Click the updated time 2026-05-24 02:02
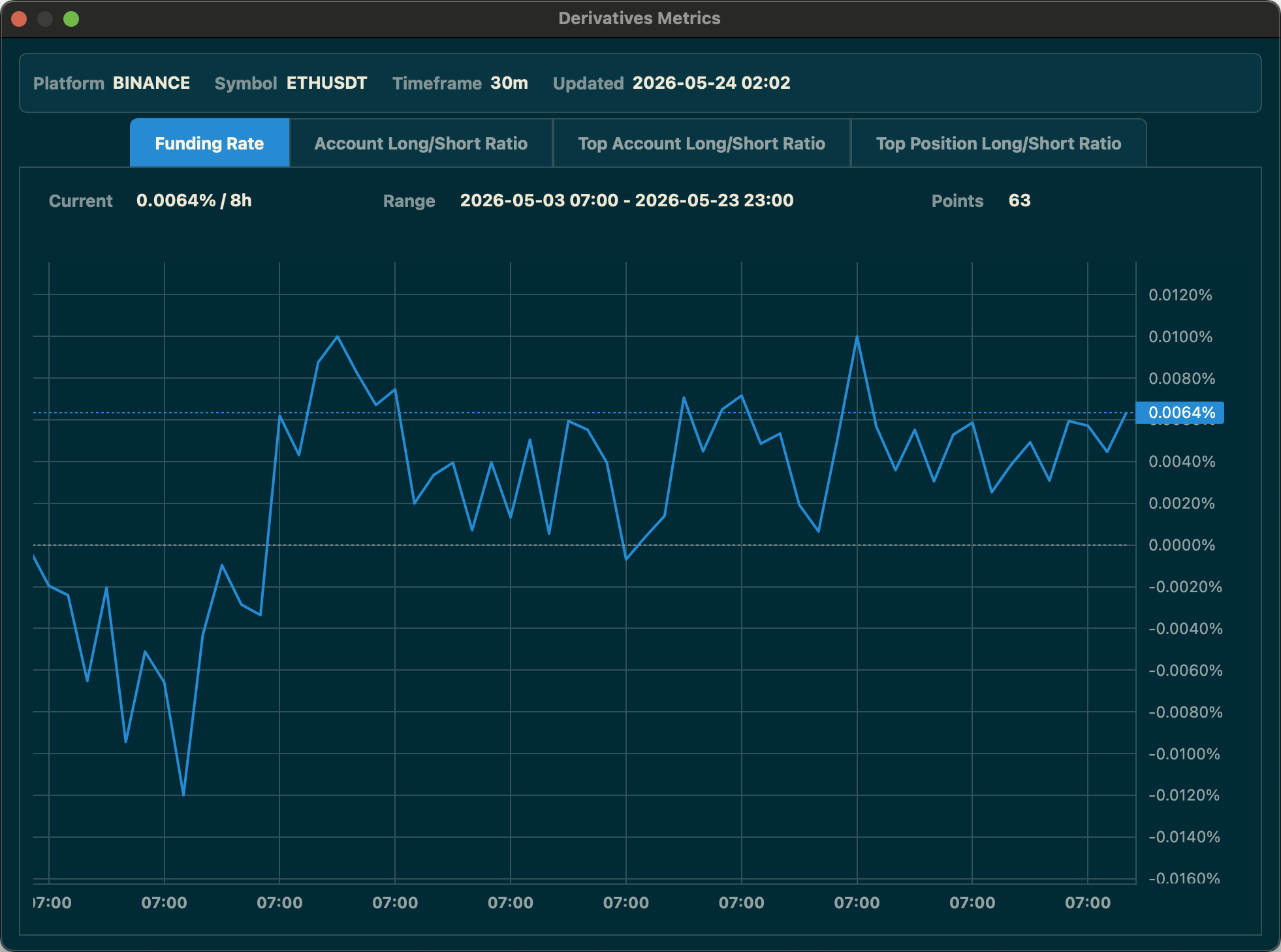The image size is (1281, 952). 712,83
